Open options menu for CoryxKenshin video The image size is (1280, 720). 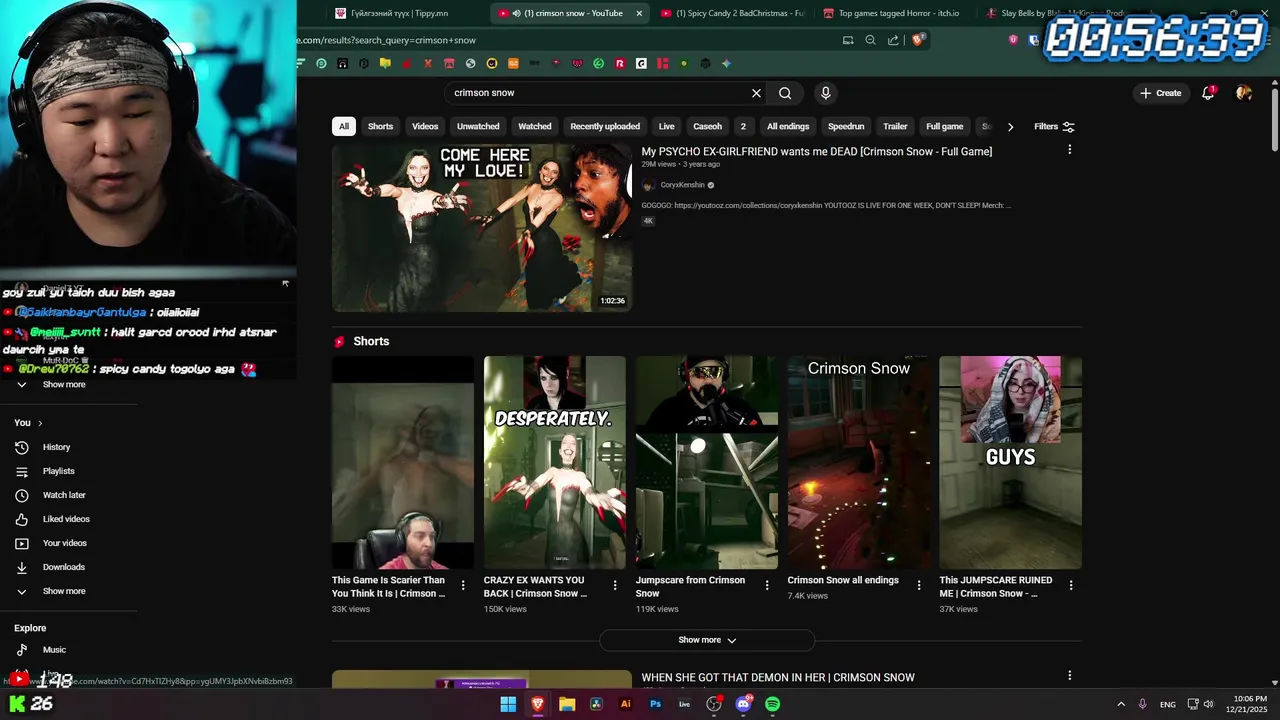click(1069, 150)
